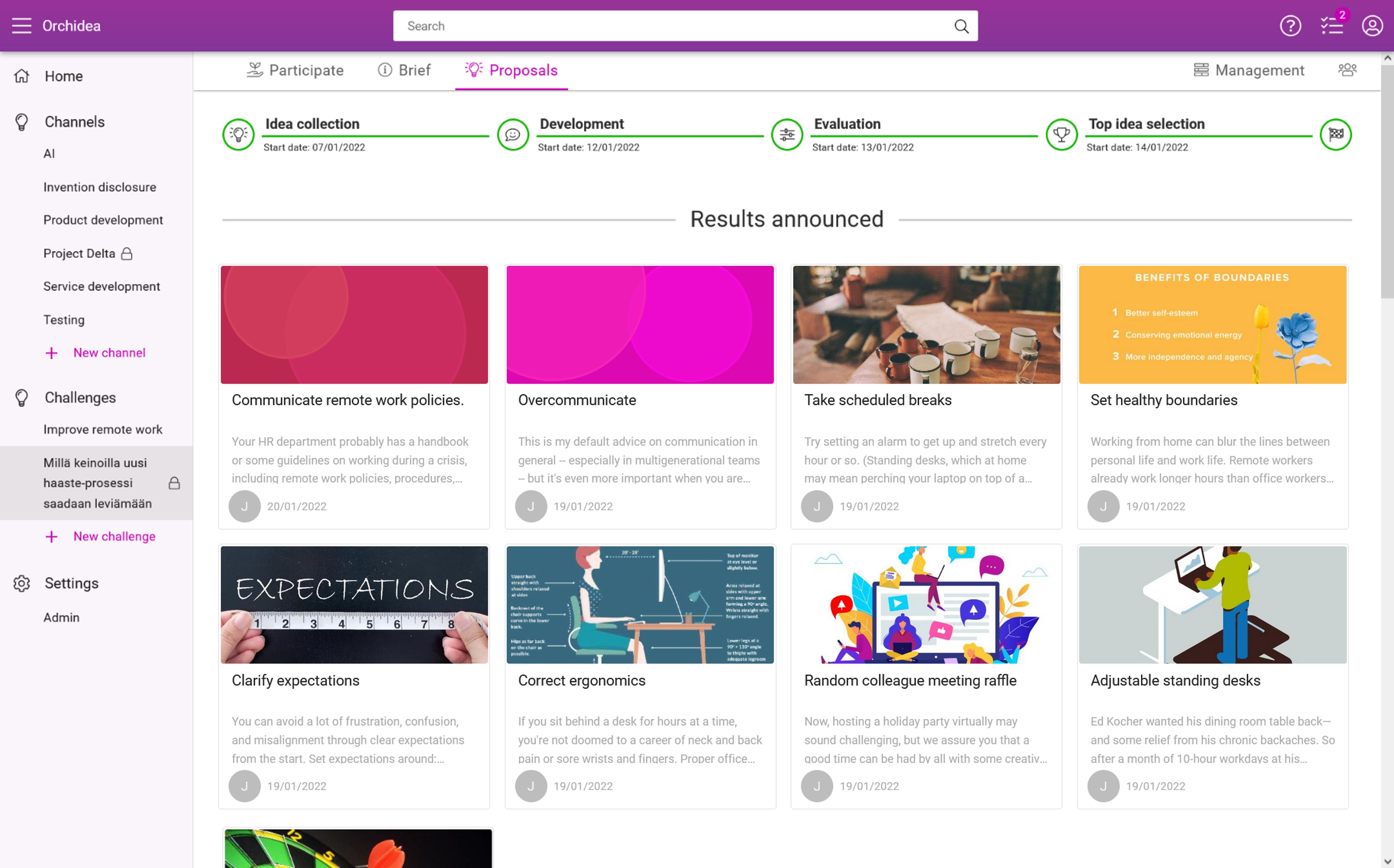Click the Development phase label
The image size is (1394, 868).
point(581,124)
